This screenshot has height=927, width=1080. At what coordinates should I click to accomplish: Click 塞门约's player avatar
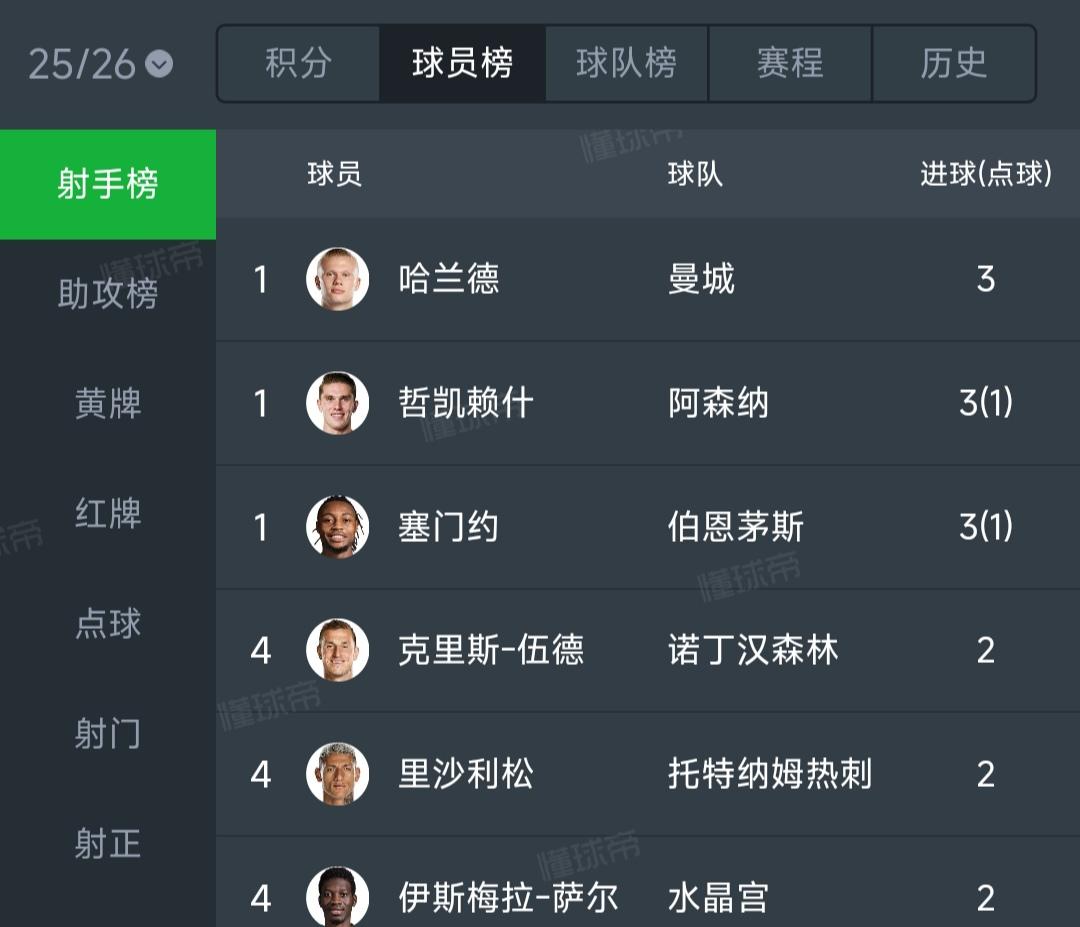[x=338, y=527]
